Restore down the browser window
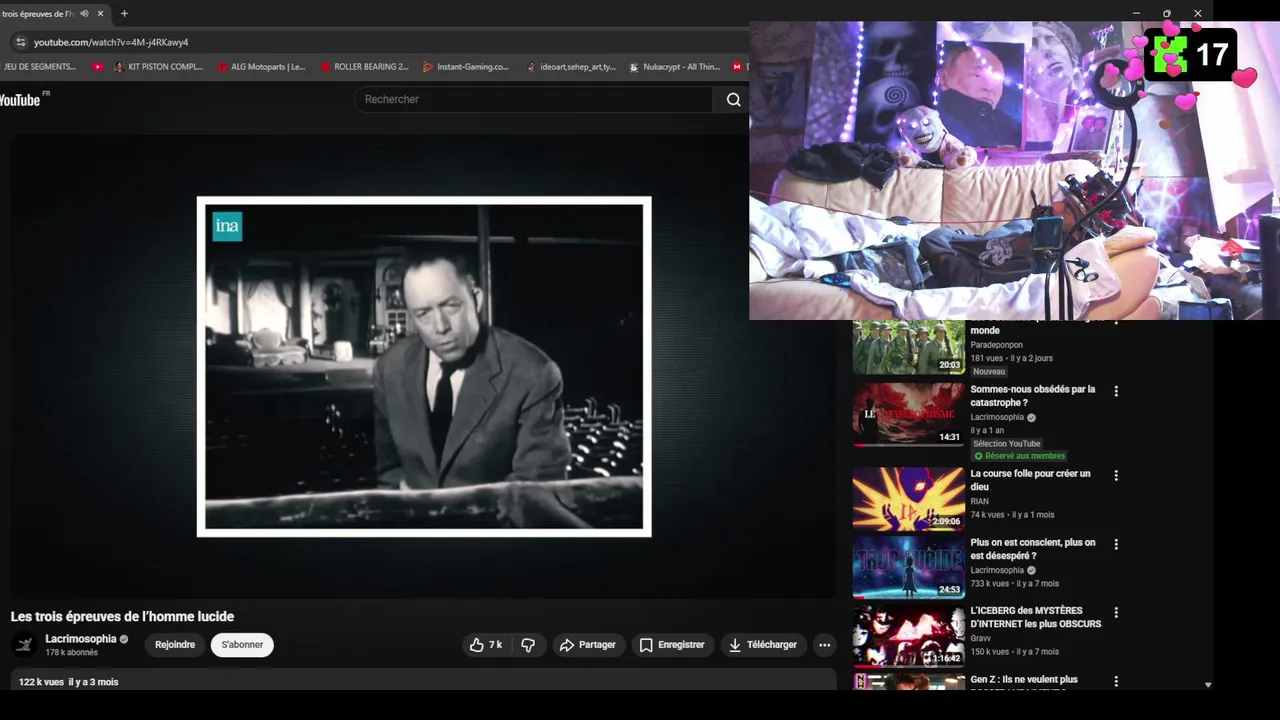 point(1167,13)
